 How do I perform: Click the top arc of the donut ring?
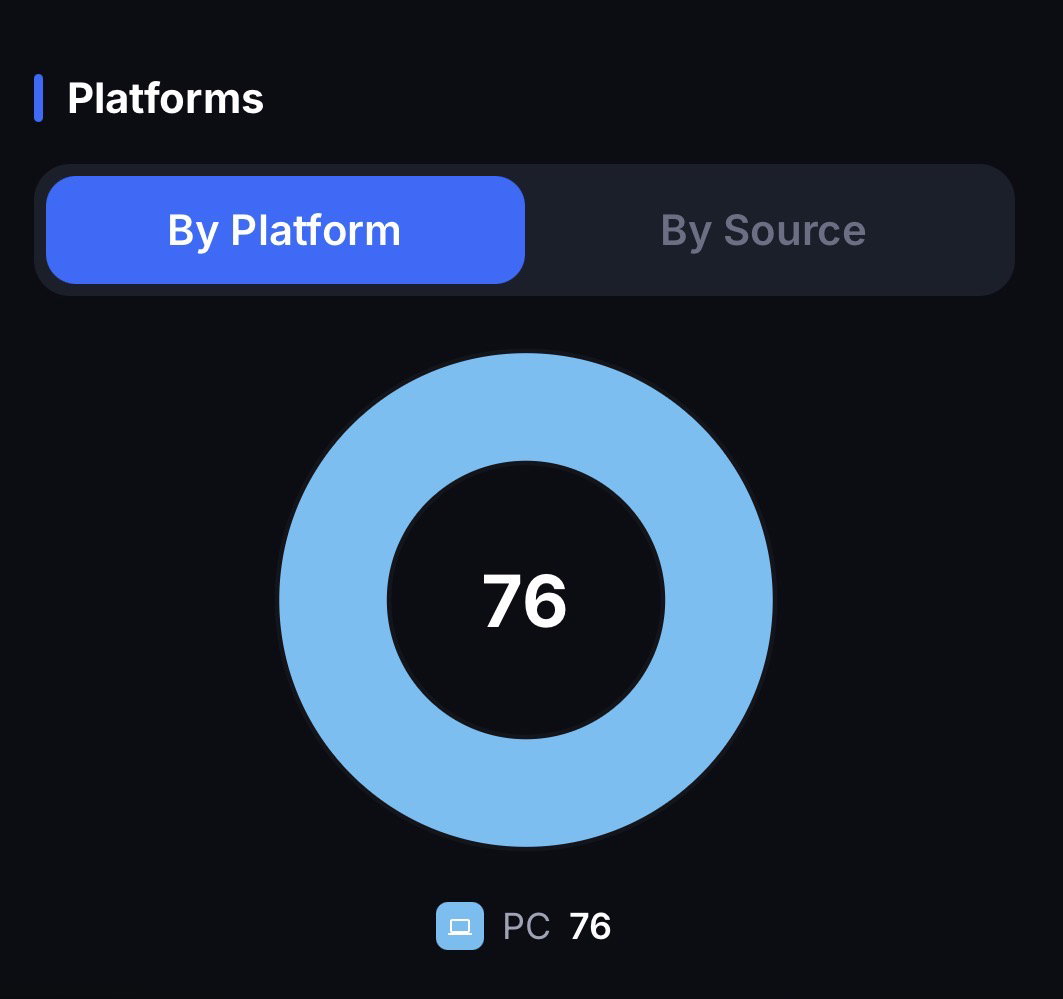[526, 407]
